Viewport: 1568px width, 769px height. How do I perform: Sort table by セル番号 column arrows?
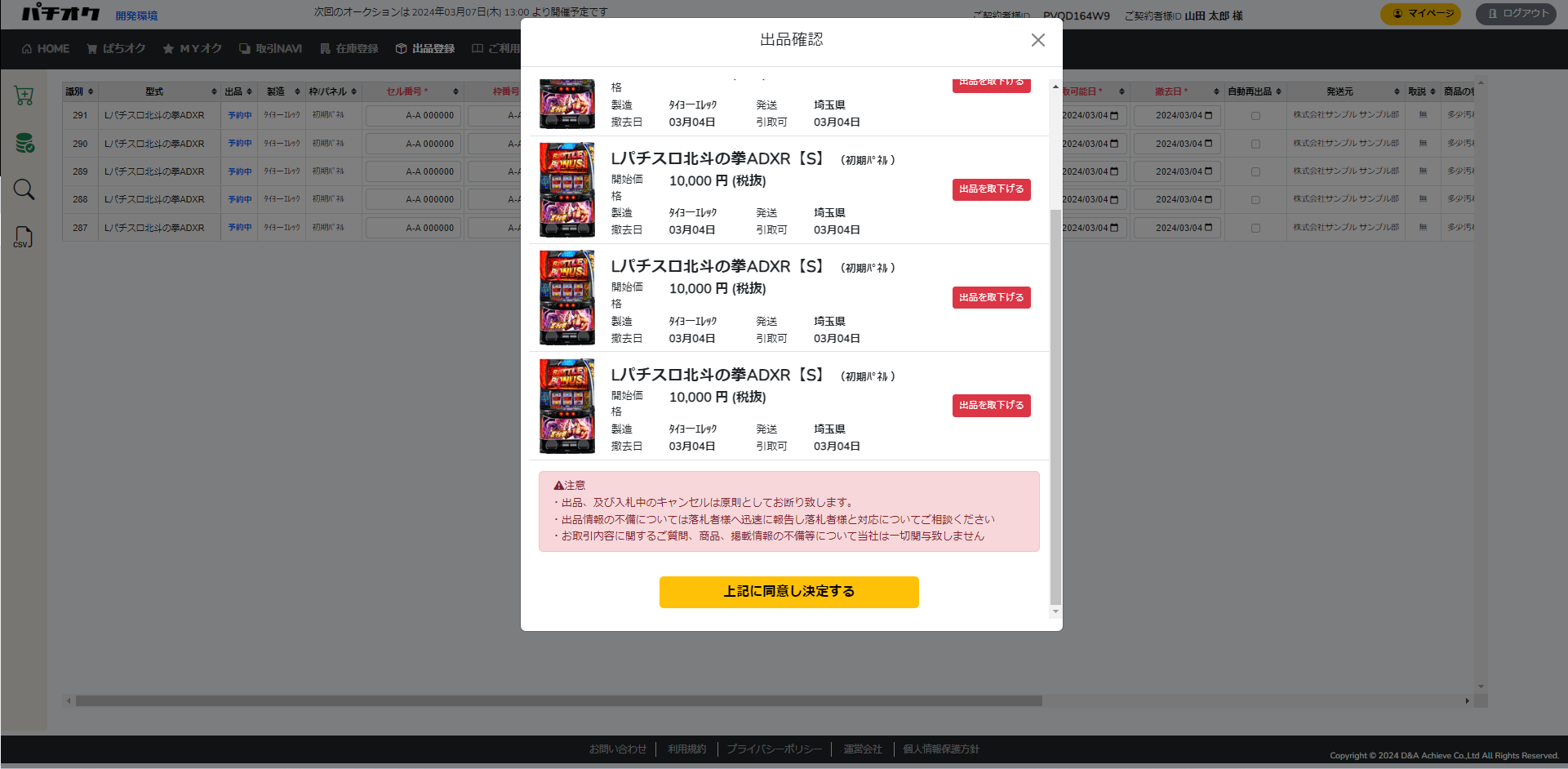(x=455, y=91)
